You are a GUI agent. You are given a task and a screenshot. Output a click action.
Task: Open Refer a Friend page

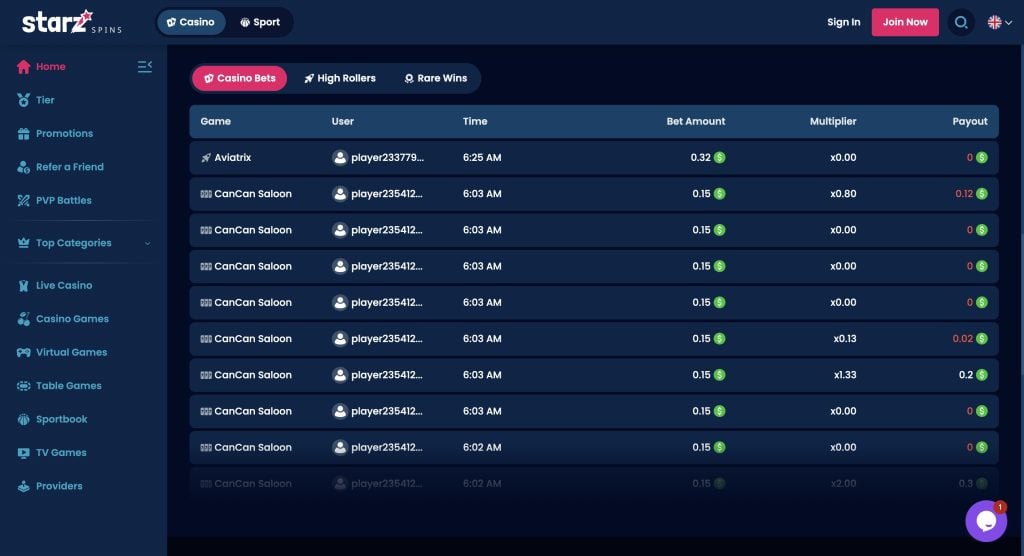coord(69,167)
